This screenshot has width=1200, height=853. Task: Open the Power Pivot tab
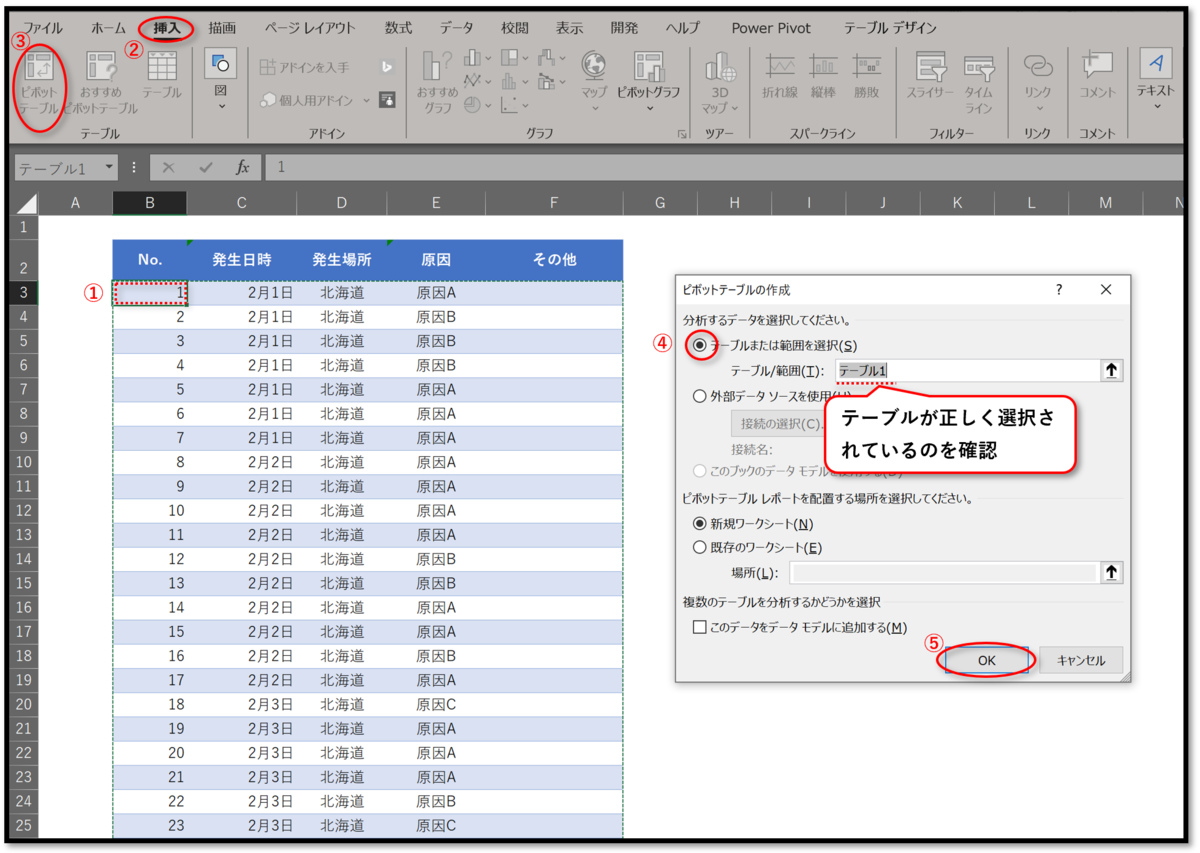771,28
